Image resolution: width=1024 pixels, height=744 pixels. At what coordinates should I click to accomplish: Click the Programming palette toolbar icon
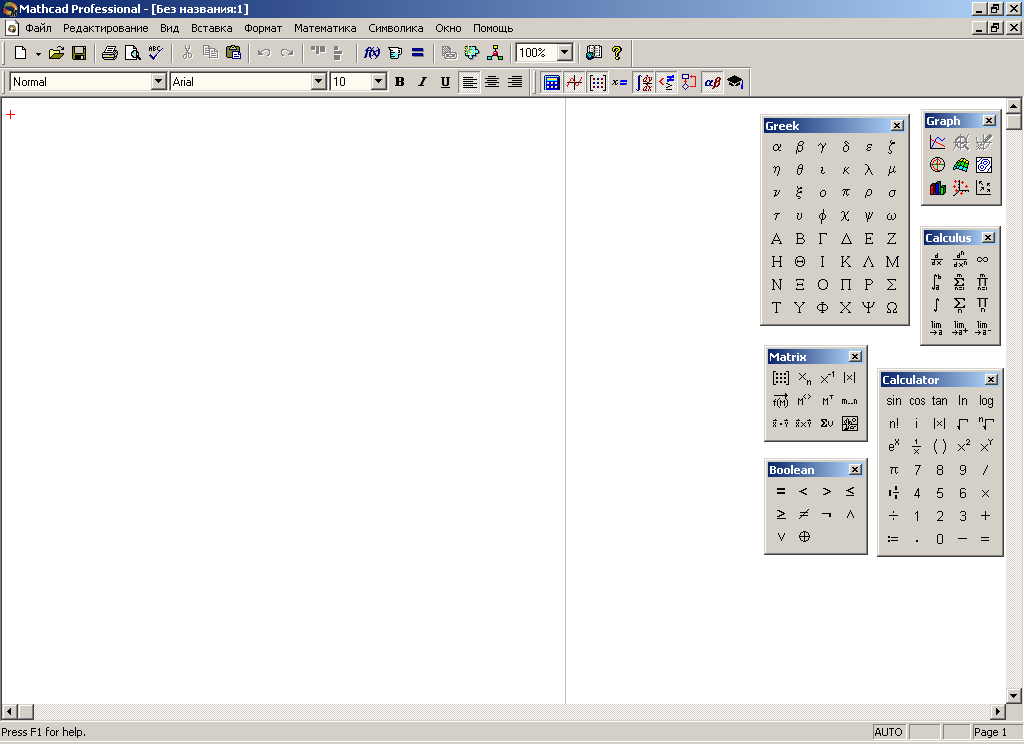tap(690, 82)
